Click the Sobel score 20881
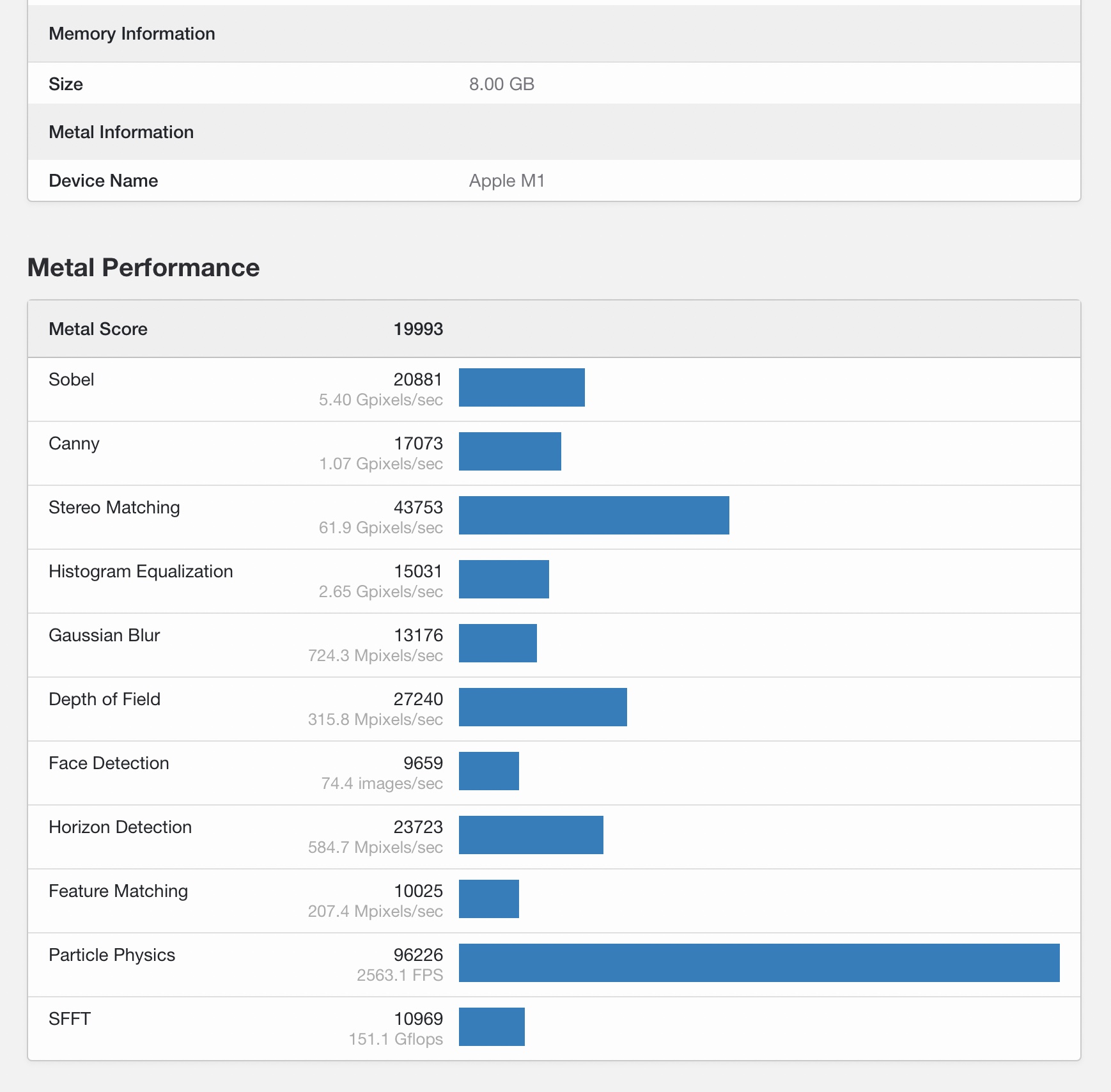 point(418,380)
